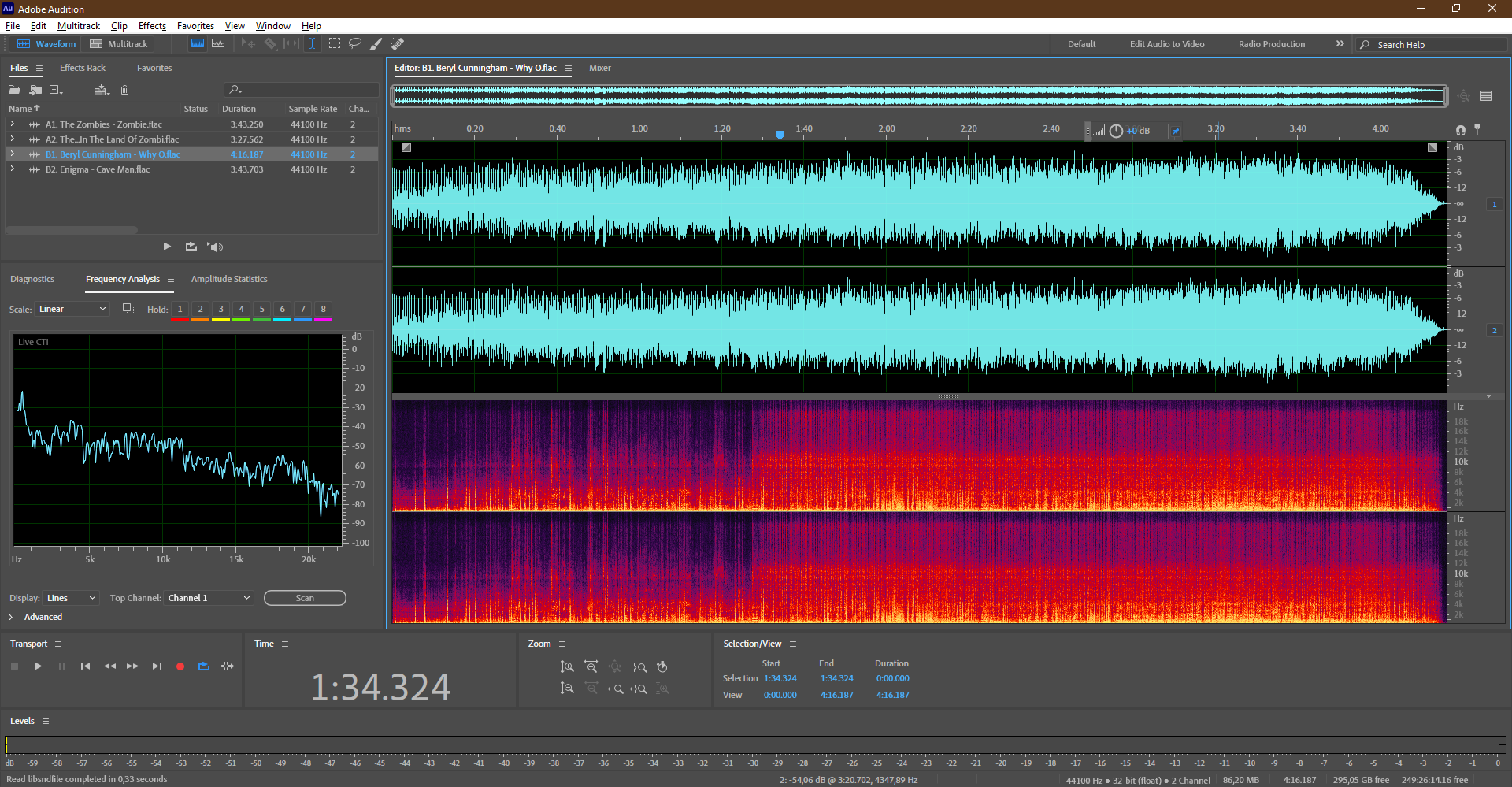Open the Effects menu

(x=152, y=26)
